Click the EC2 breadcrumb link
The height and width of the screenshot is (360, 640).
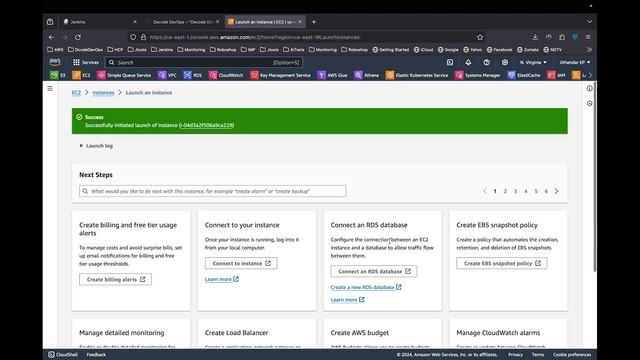click(x=76, y=93)
